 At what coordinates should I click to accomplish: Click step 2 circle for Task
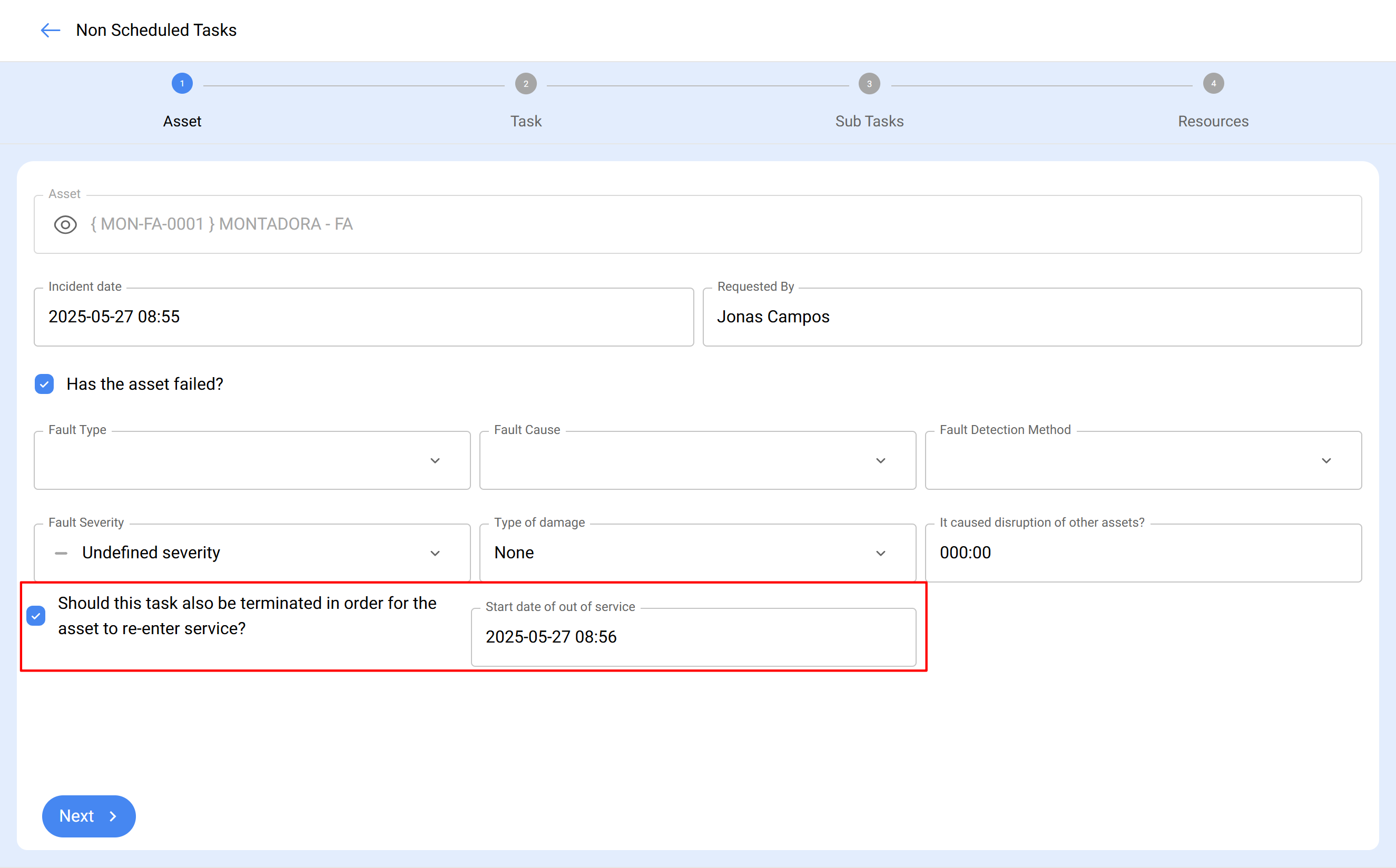pyautogui.click(x=526, y=83)
